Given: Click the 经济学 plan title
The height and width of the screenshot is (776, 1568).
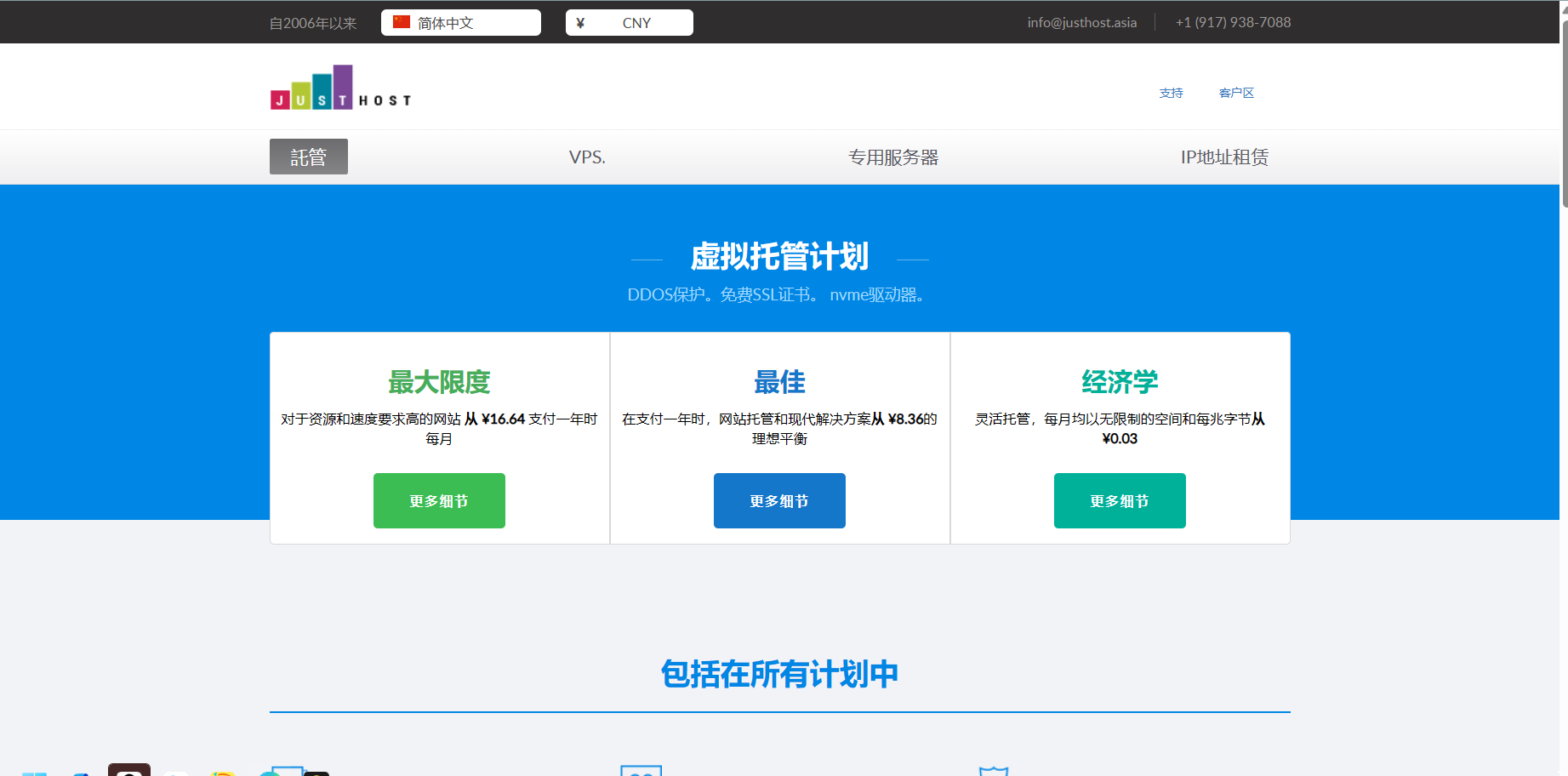Looking at the screenshot, I should [1120, 382].
